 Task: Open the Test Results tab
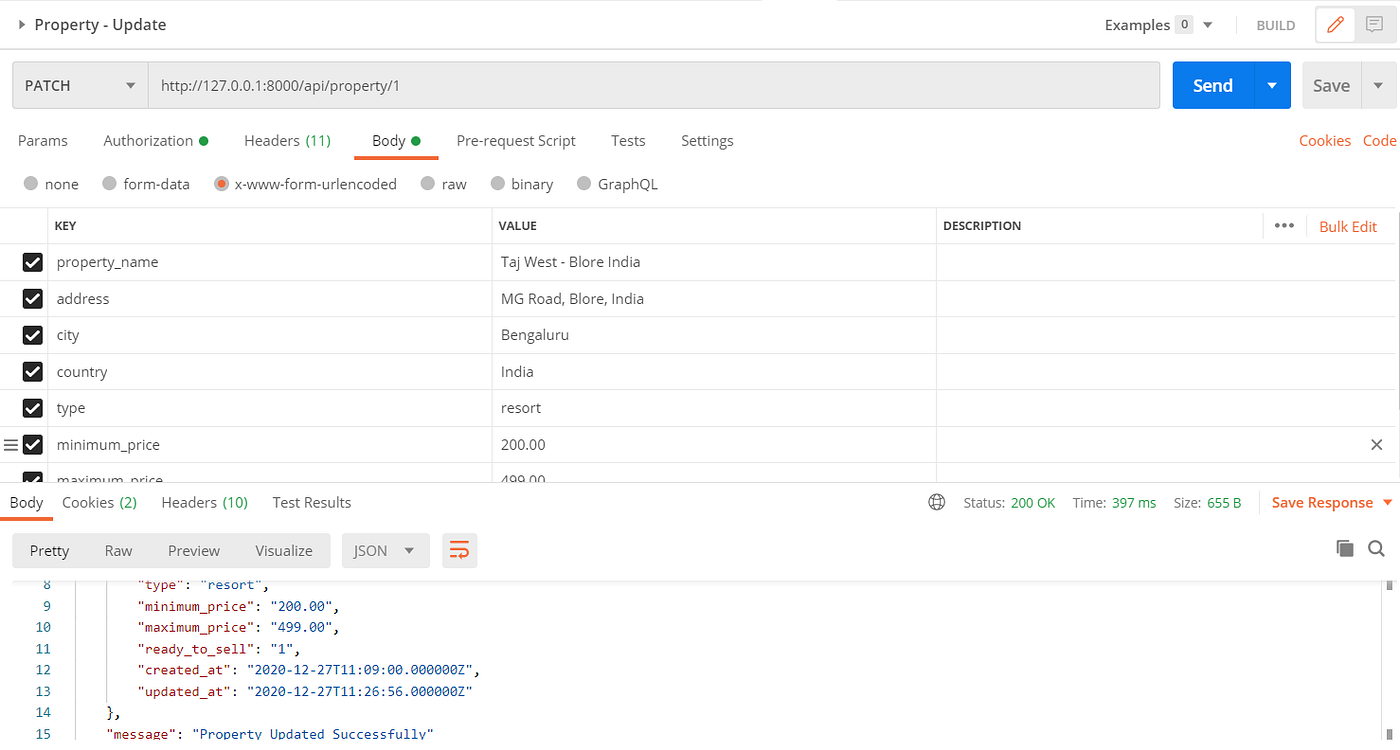coord(312,502)
